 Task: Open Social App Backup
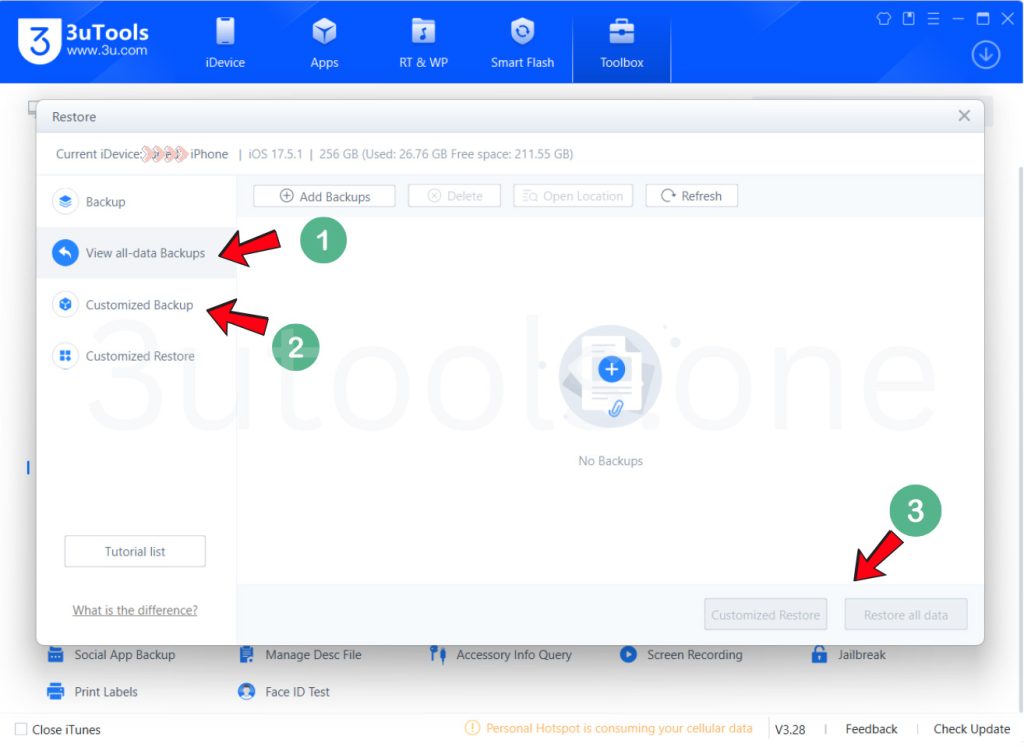tap(124, 655)
